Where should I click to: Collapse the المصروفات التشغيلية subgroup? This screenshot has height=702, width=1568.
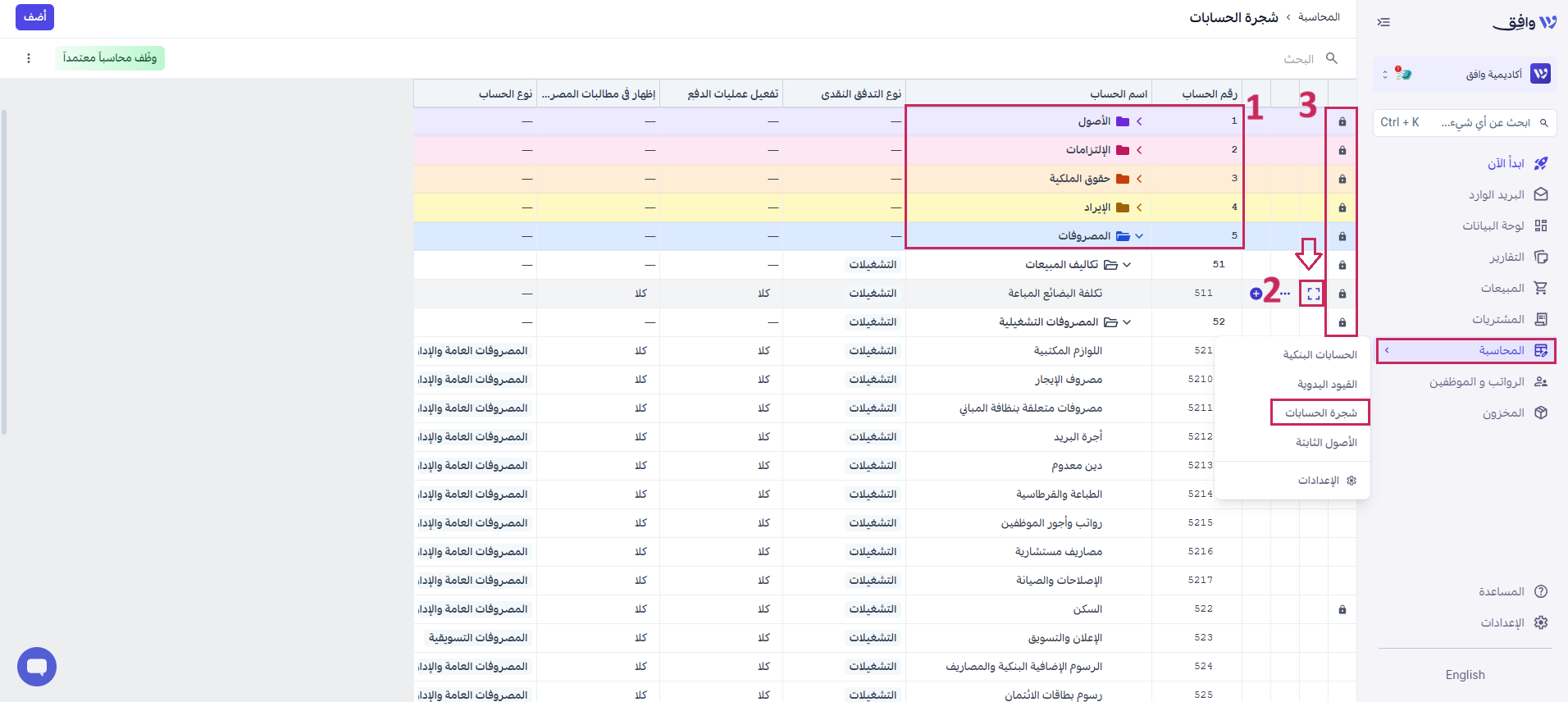(x=1127, y=322)
